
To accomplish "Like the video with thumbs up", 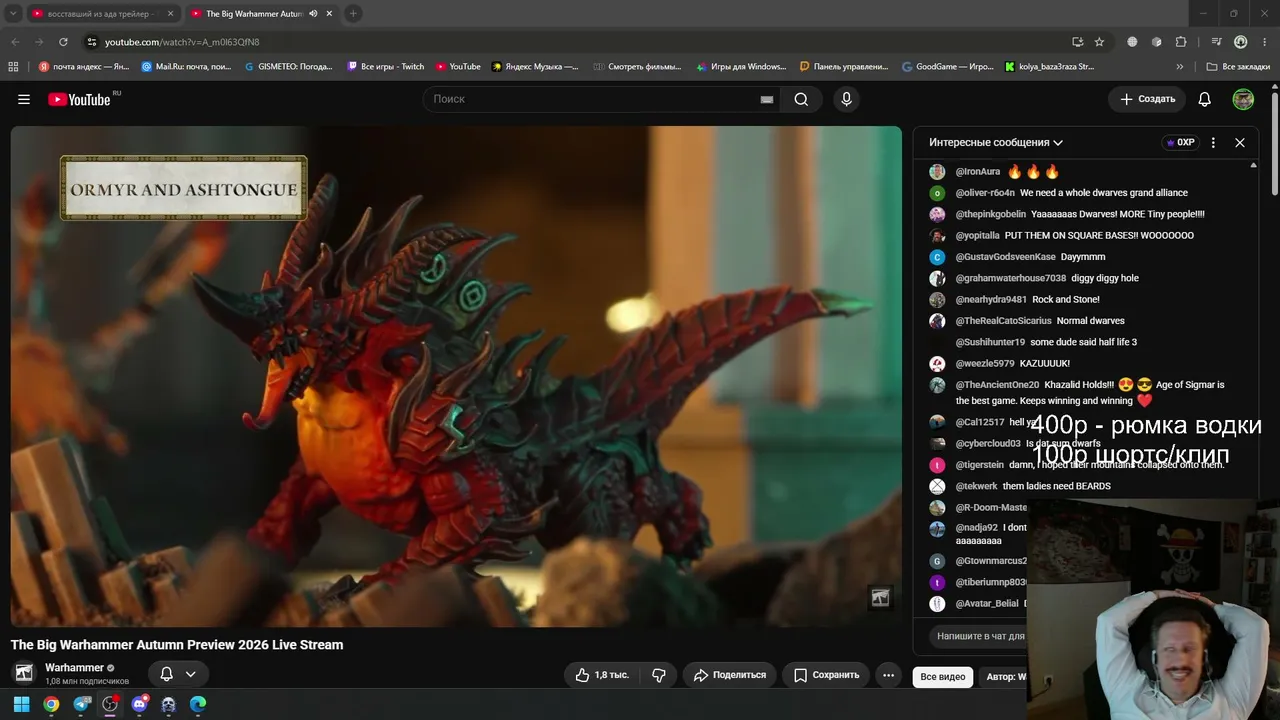I will 602,675.
